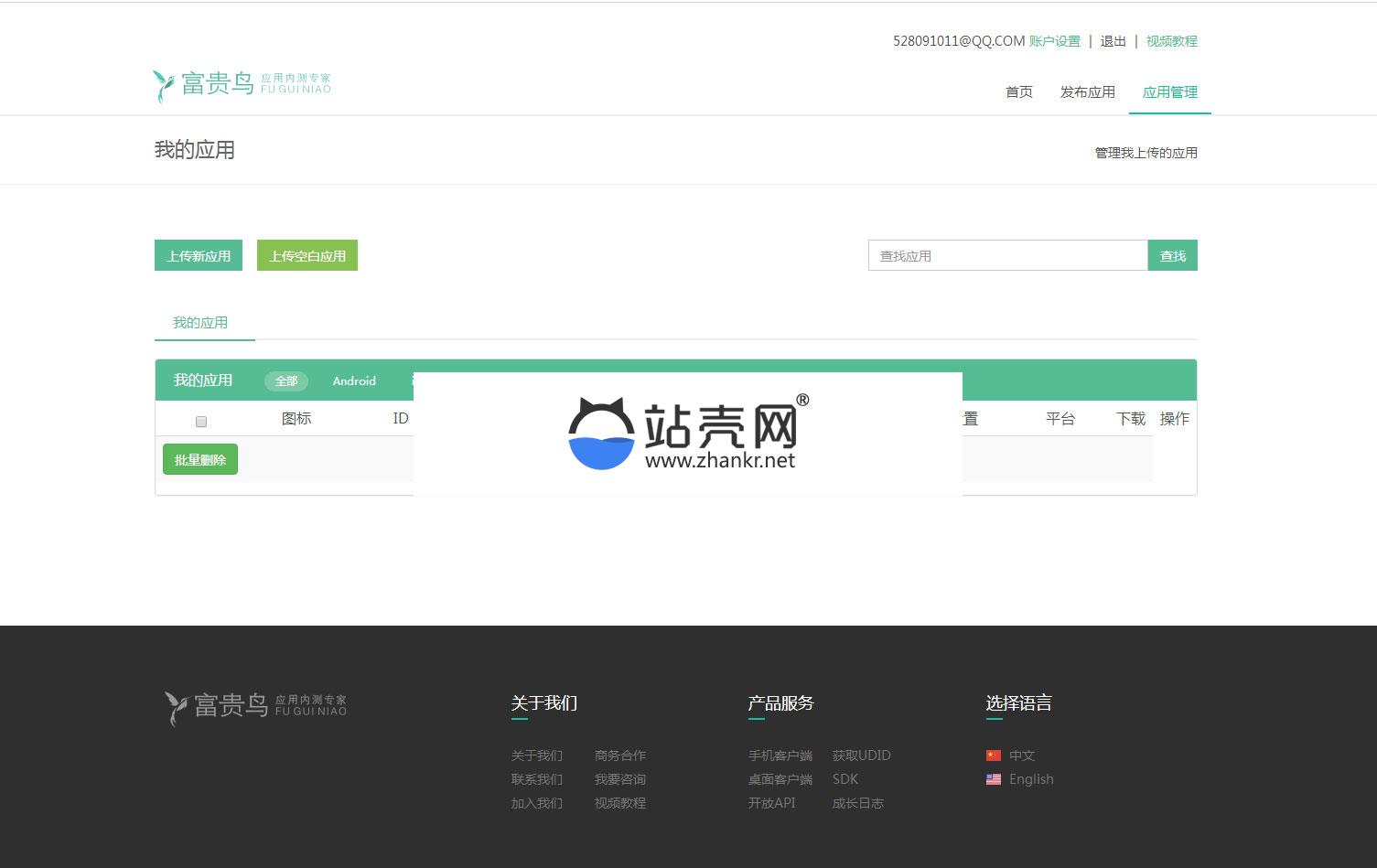Image resolution: width=1377 pixels, height=868 pixels.
Task: Open the 视频教程 link at top
Action: click(1171, 41)
